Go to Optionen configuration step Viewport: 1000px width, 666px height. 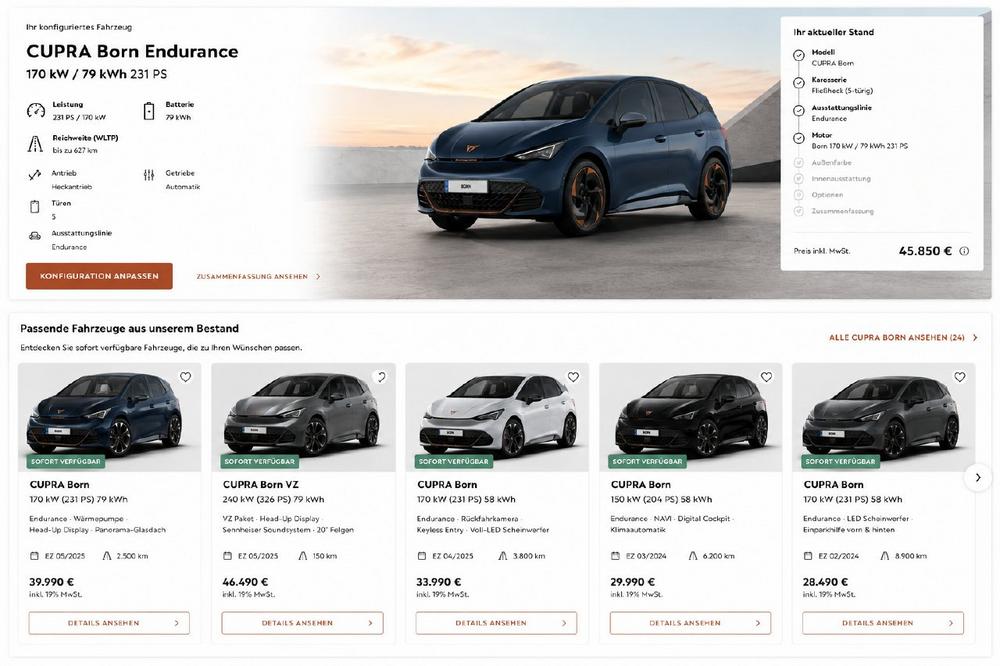pos(827,195)
